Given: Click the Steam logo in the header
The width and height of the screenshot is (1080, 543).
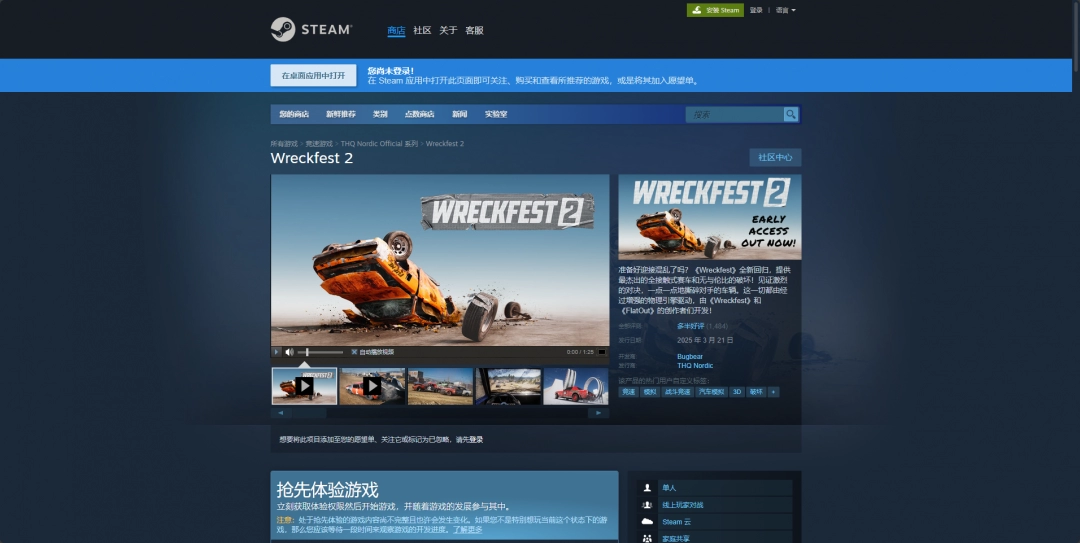Looking at the screenshot, I should (x=310, y=30).
